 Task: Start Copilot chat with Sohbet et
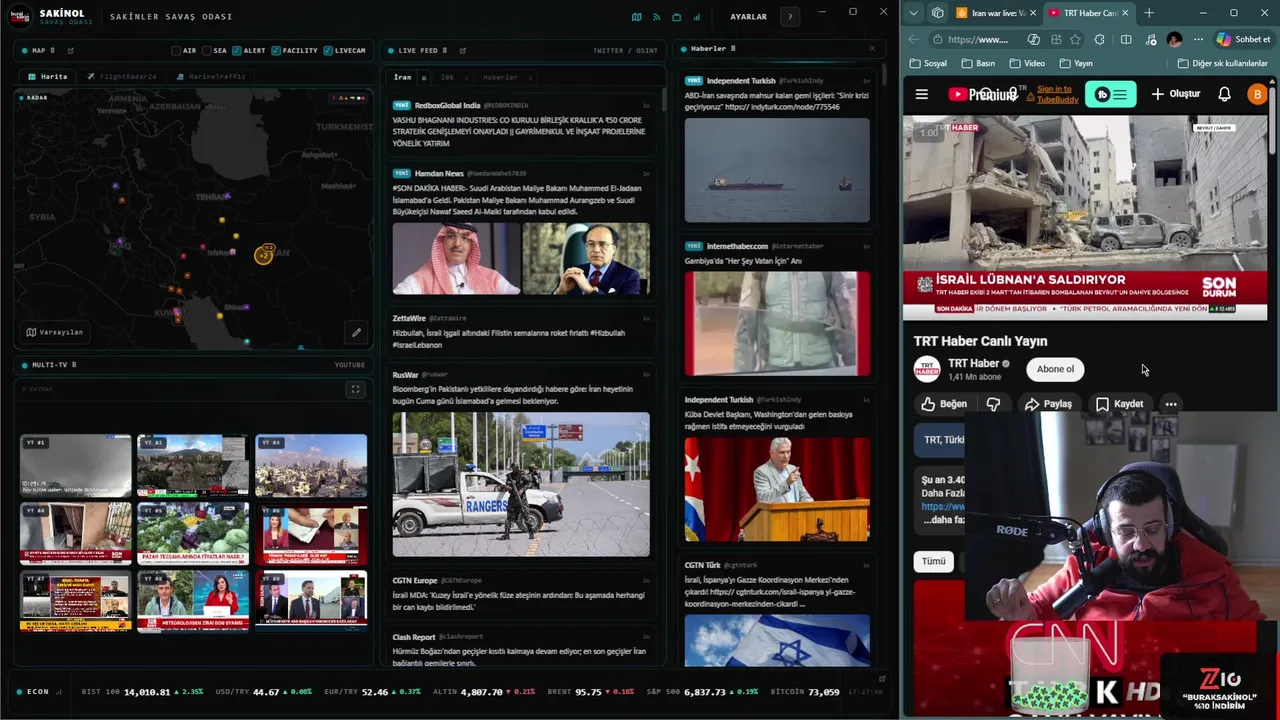(1243, 39)
